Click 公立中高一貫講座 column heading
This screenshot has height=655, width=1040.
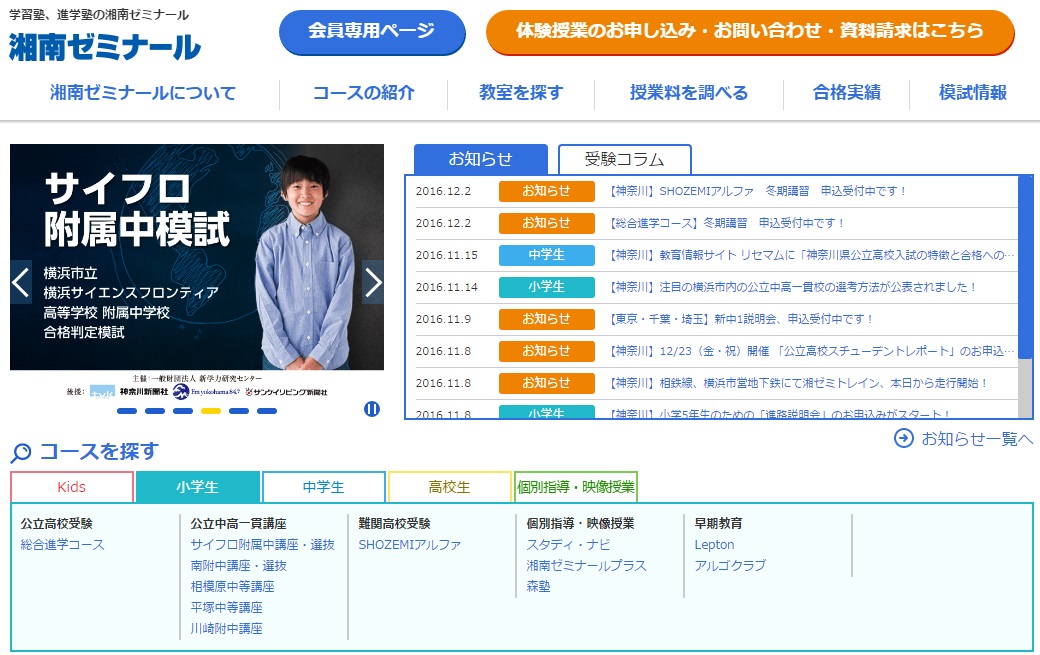pyautogui.click(x=239, y=524)
